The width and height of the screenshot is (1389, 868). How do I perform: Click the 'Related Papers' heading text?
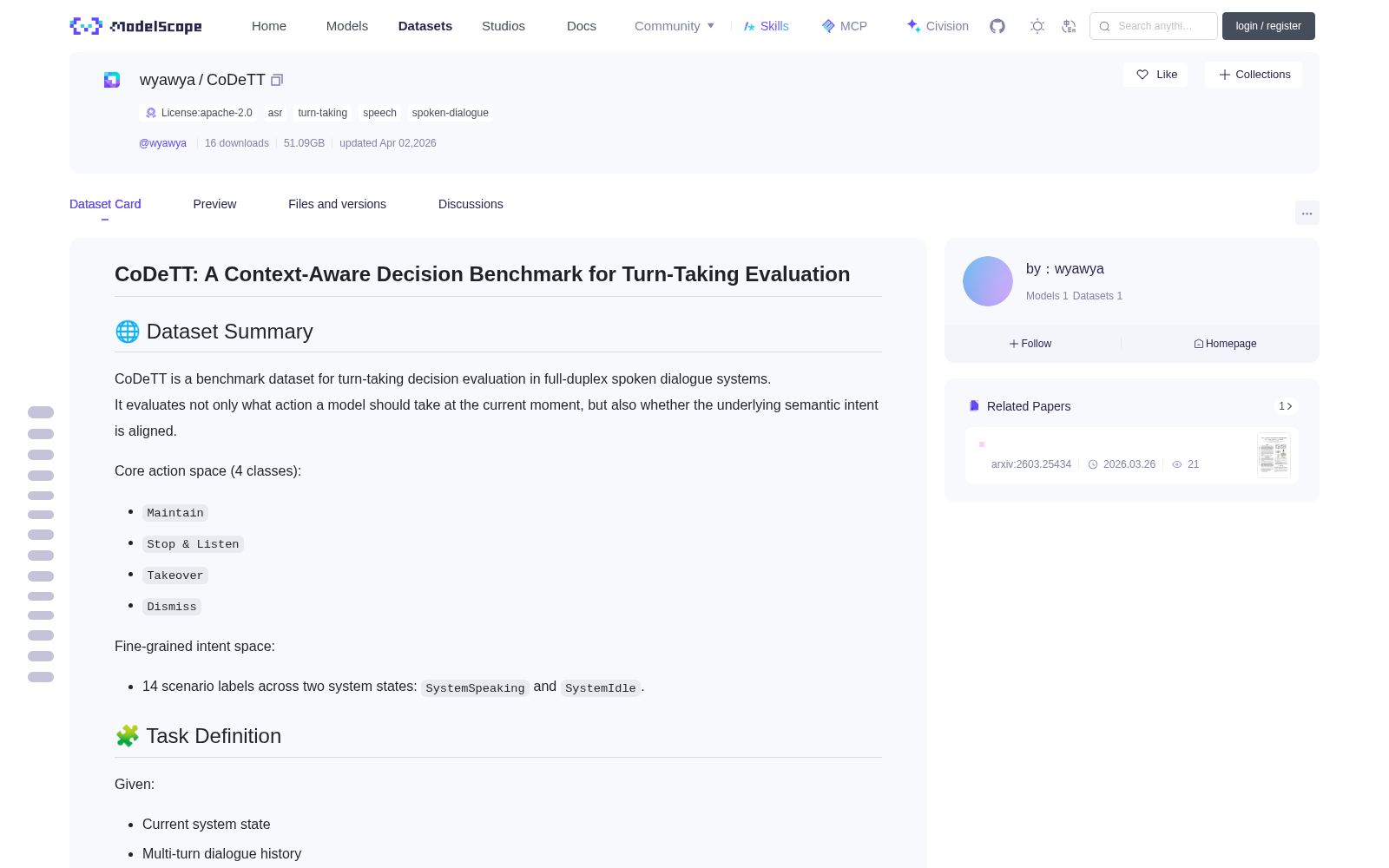tap(1029, 406)
